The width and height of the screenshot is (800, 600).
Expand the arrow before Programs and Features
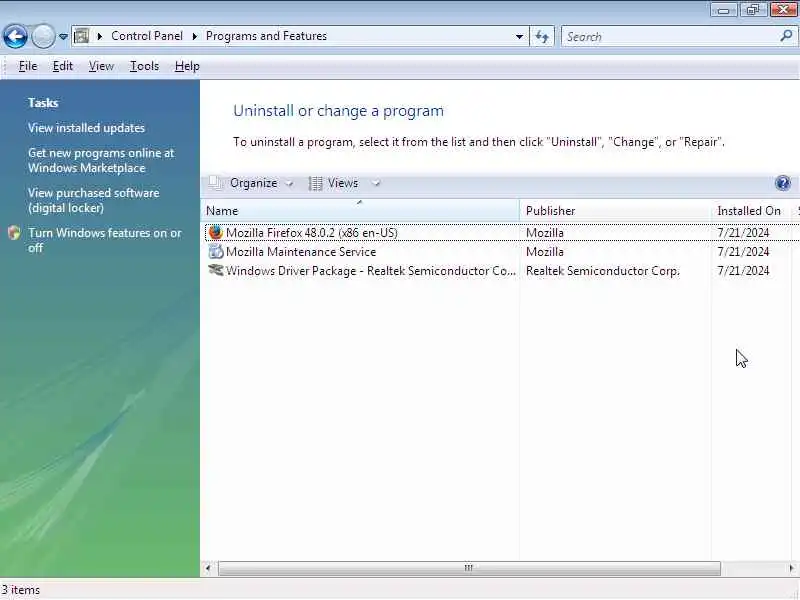coord(194,36)
